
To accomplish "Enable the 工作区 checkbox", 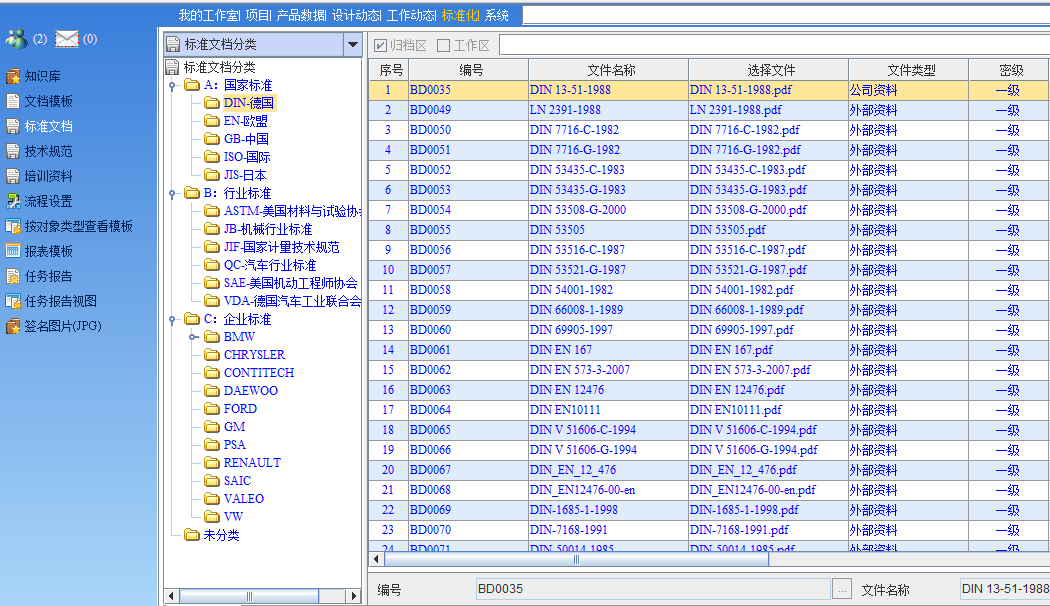I will [x=443, y=45].
